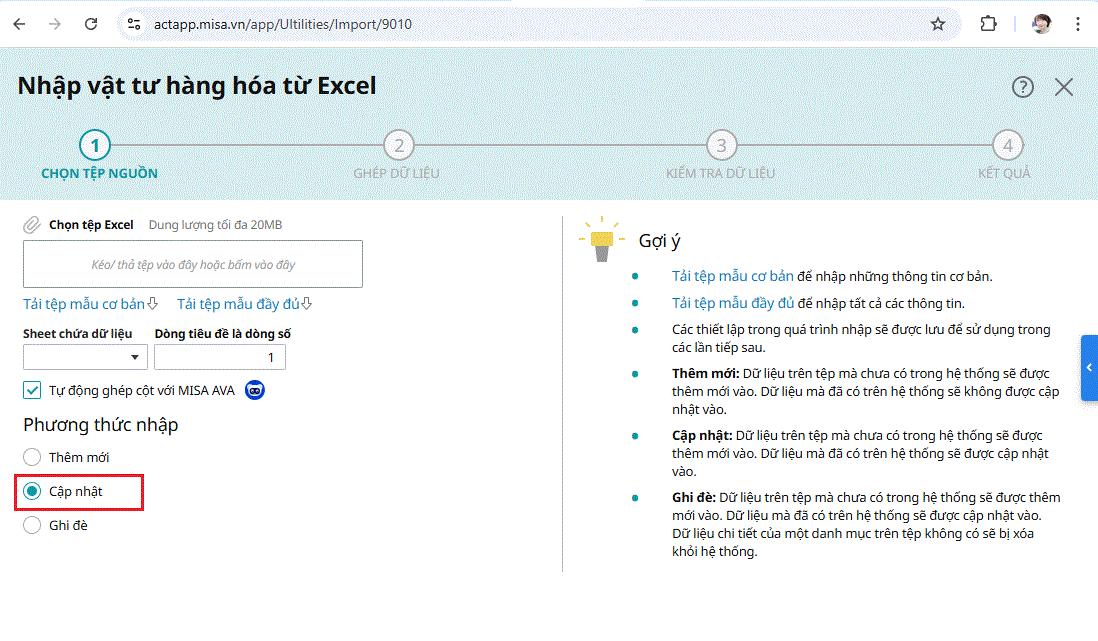The width and height of the screenshot is (1098, 641).
Task: Select step 2 Ghép dữ liệu
Action: (398, 146)
